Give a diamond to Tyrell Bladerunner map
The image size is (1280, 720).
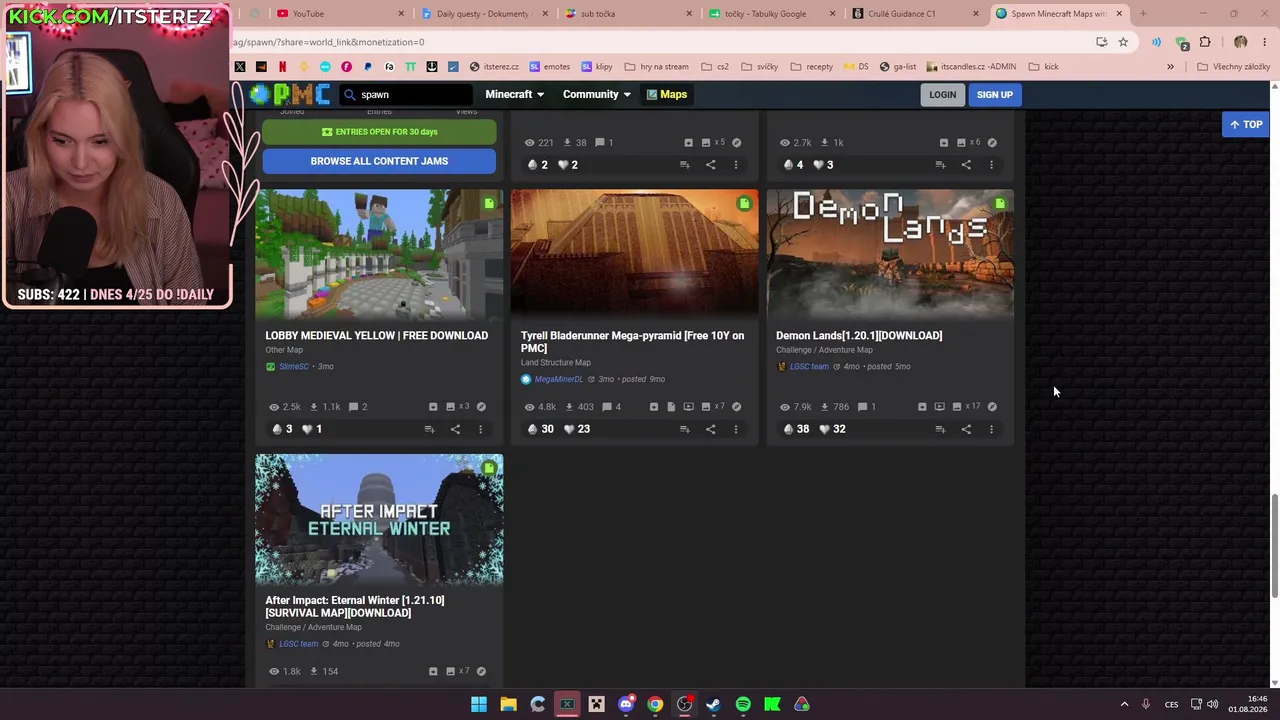tap(532, 429)
